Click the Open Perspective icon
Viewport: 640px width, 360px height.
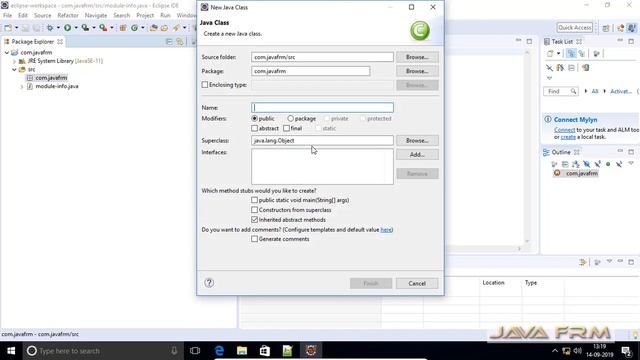tap(606, 28)
